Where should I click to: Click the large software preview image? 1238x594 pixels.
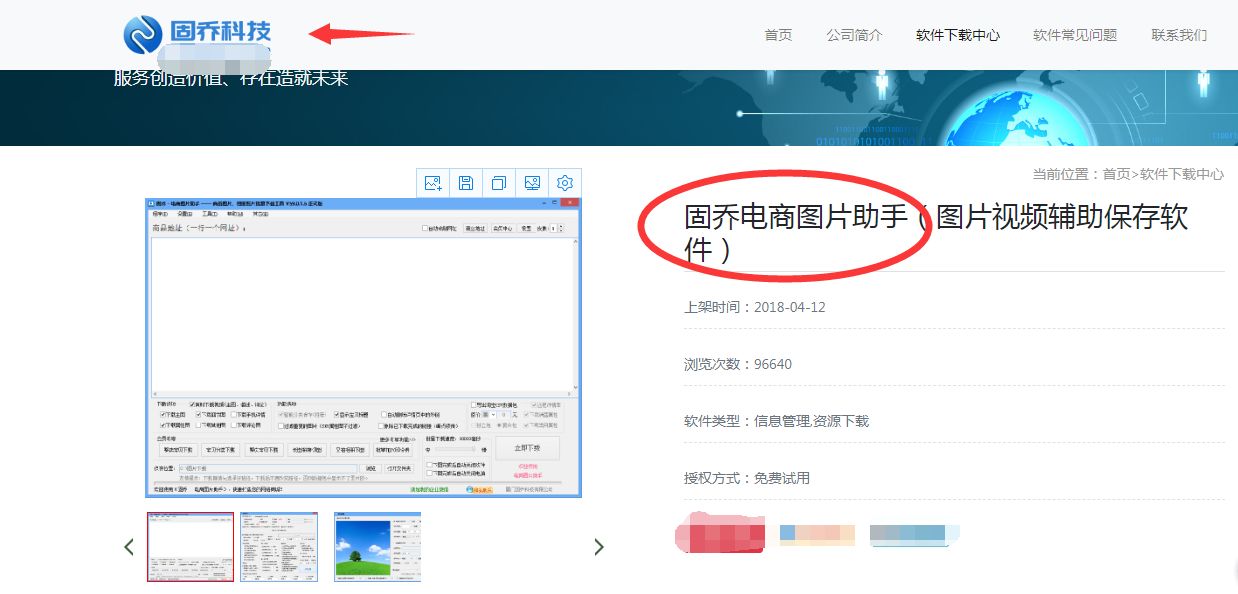(x=363, y=347)
